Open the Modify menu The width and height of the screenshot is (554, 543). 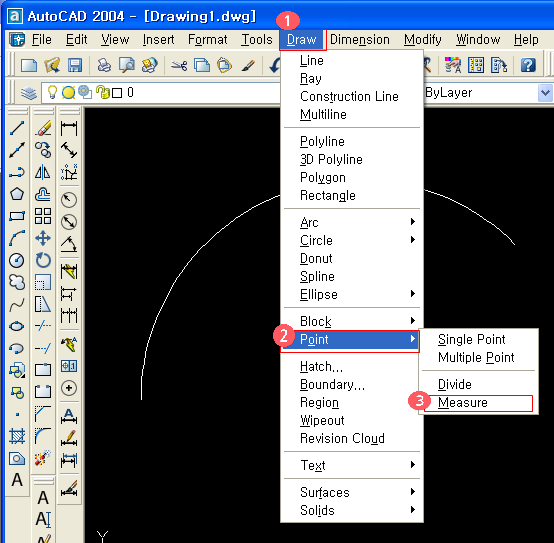pyautogui.click(x=423, y=40)
